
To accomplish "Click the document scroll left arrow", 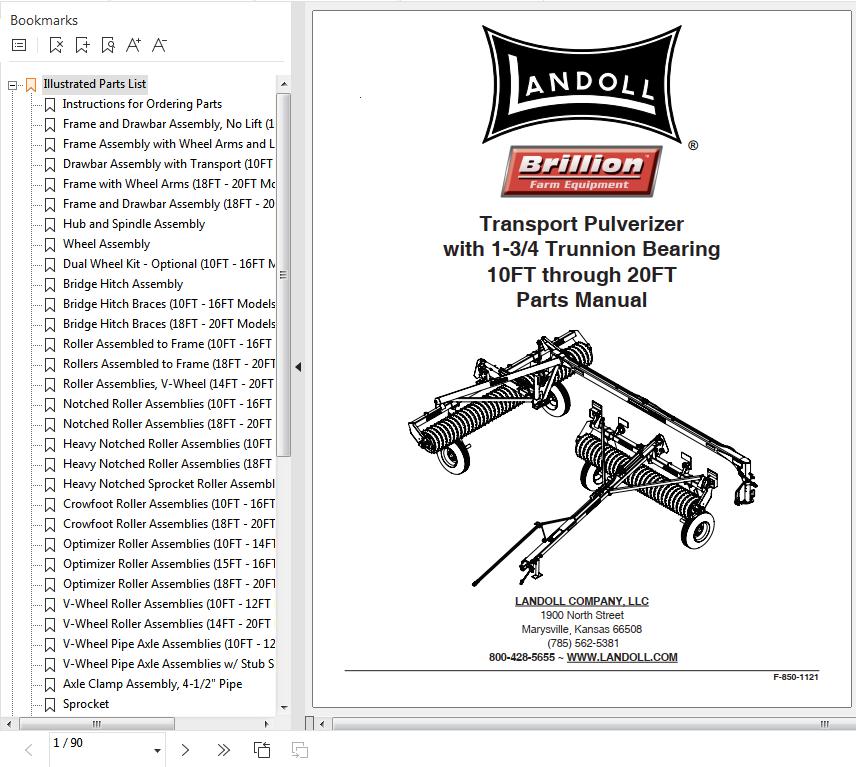I will pyautogui.click(x=322, y=724).
